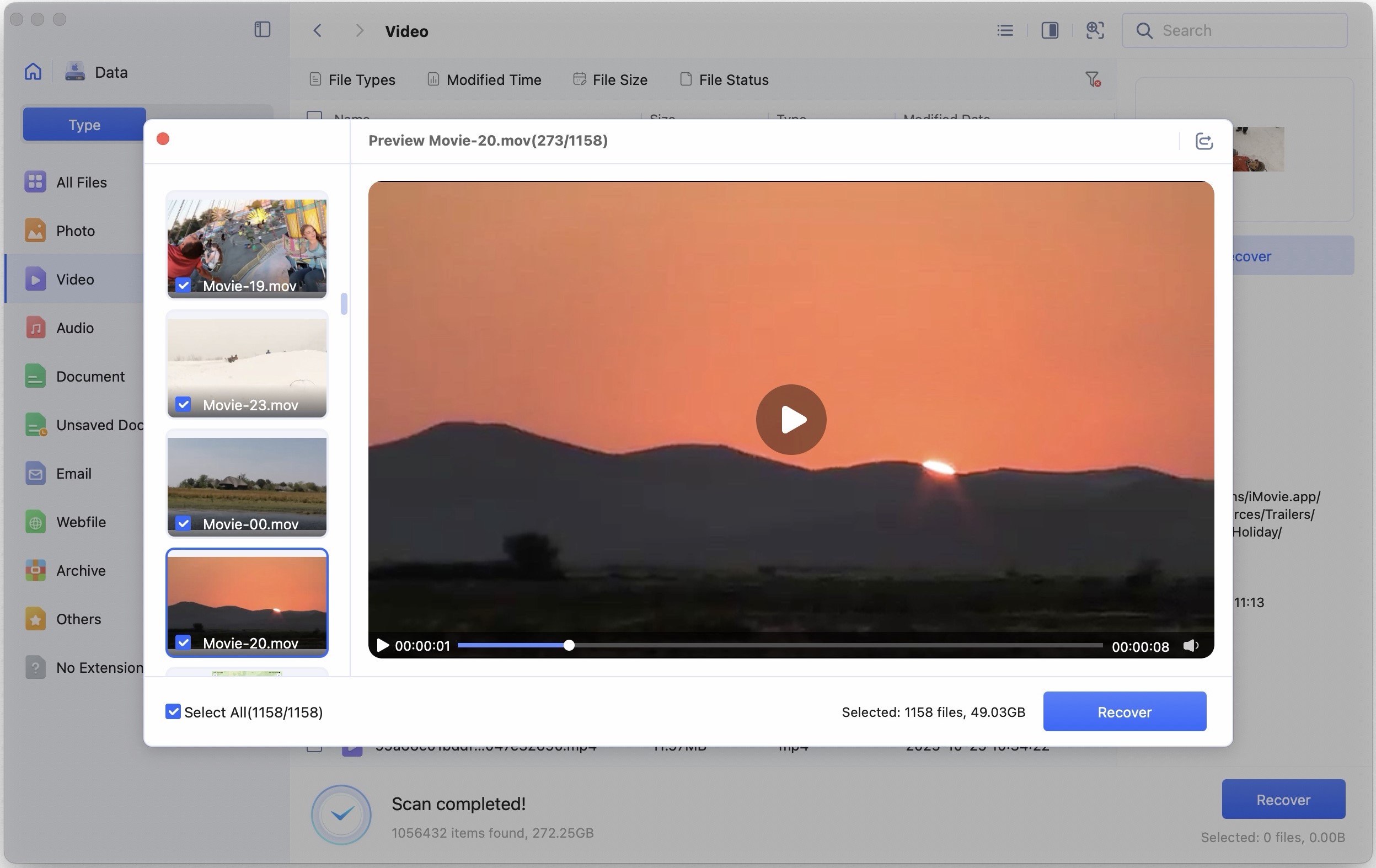Toggle the preview pane layout icon
The image size is (1376, 868).
tap(1050, 30)
